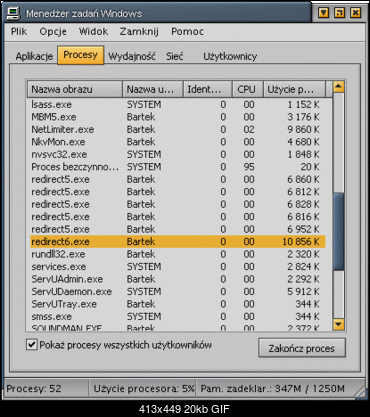Screen dimensions: 370x417
Task: Click the 10 856 K memory value
Action: click(301, 242)
